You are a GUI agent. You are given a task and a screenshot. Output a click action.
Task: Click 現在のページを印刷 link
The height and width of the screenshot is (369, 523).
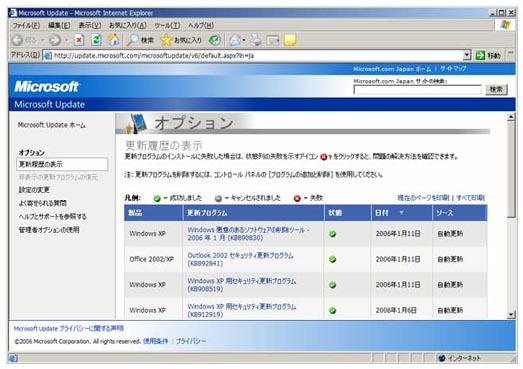point(423,198)
